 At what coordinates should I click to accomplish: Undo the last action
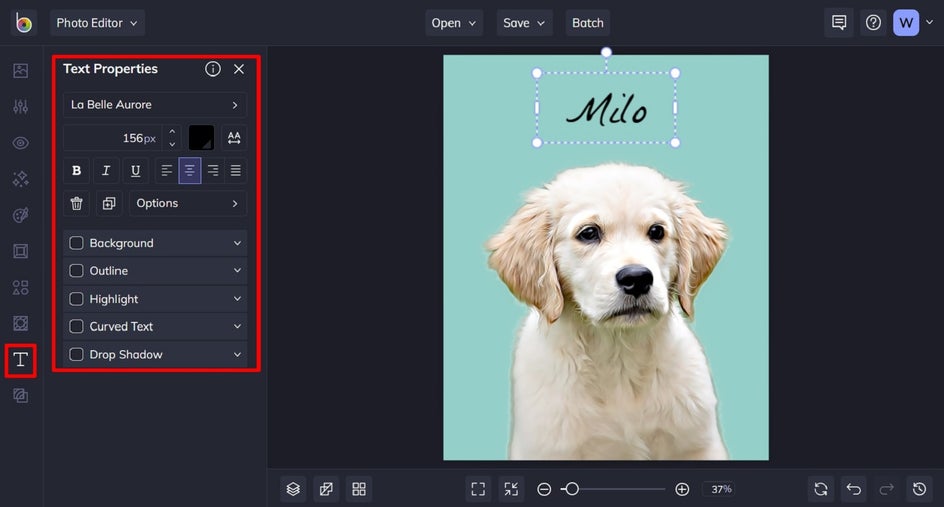pos(854,489)
